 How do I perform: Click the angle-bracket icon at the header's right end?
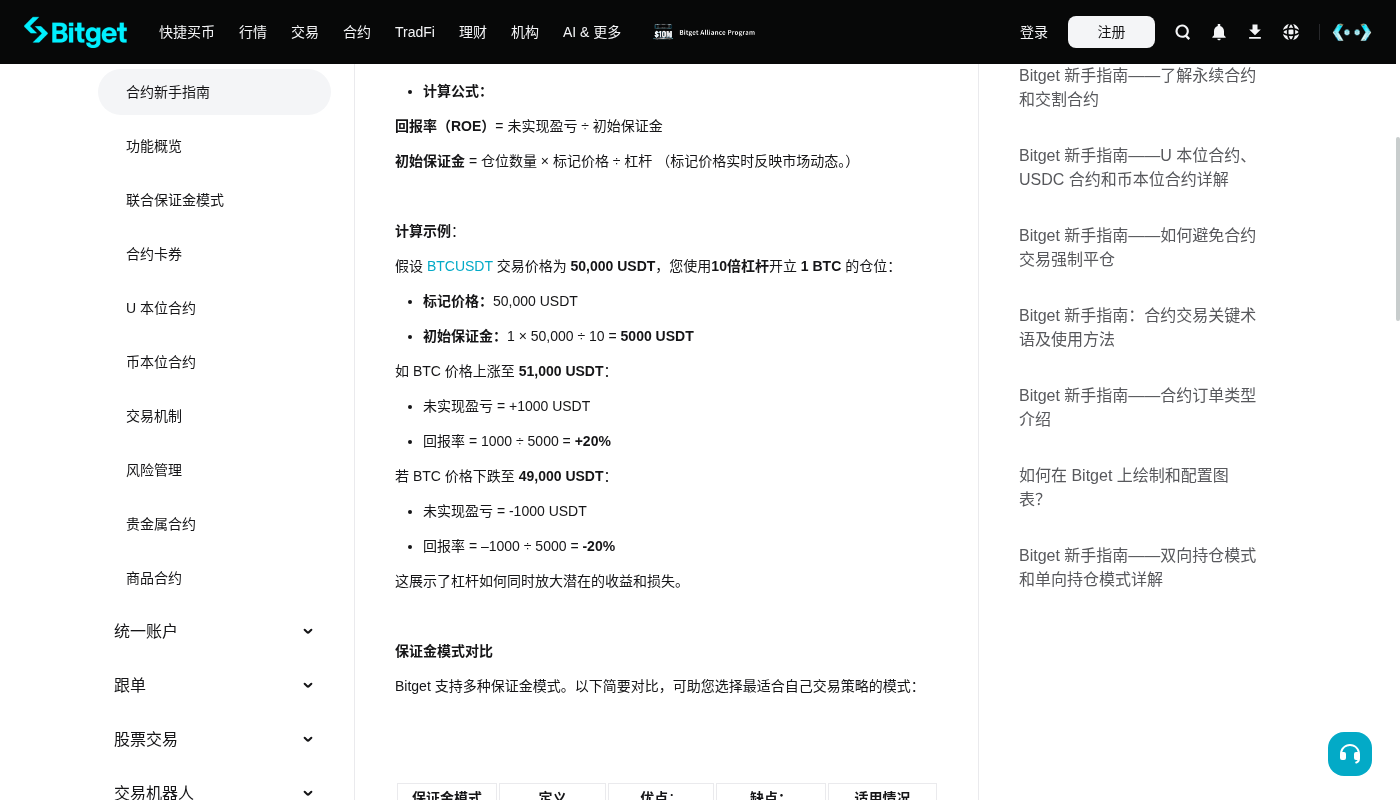tap(1352, 32)
